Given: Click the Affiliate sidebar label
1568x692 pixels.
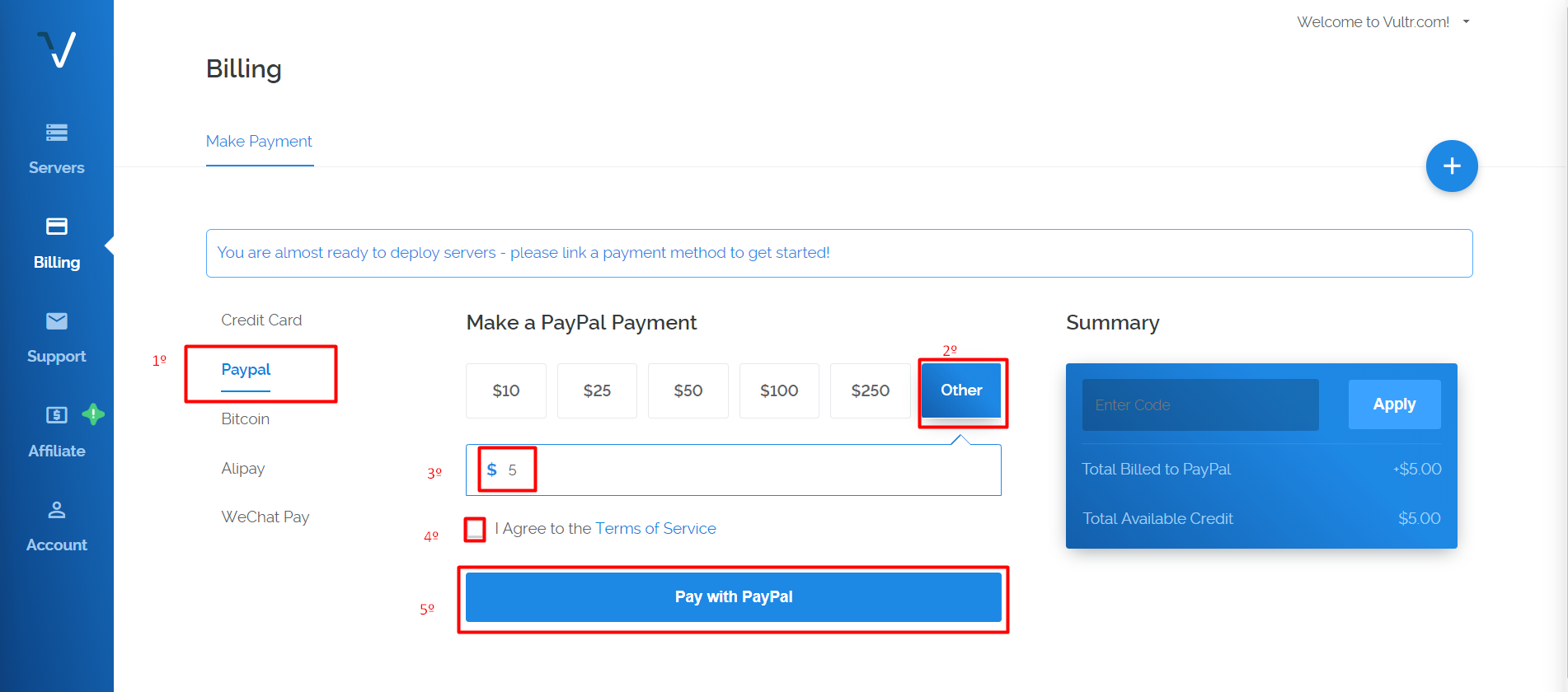Looking at the screenshot, I should [x=57, y=451].
